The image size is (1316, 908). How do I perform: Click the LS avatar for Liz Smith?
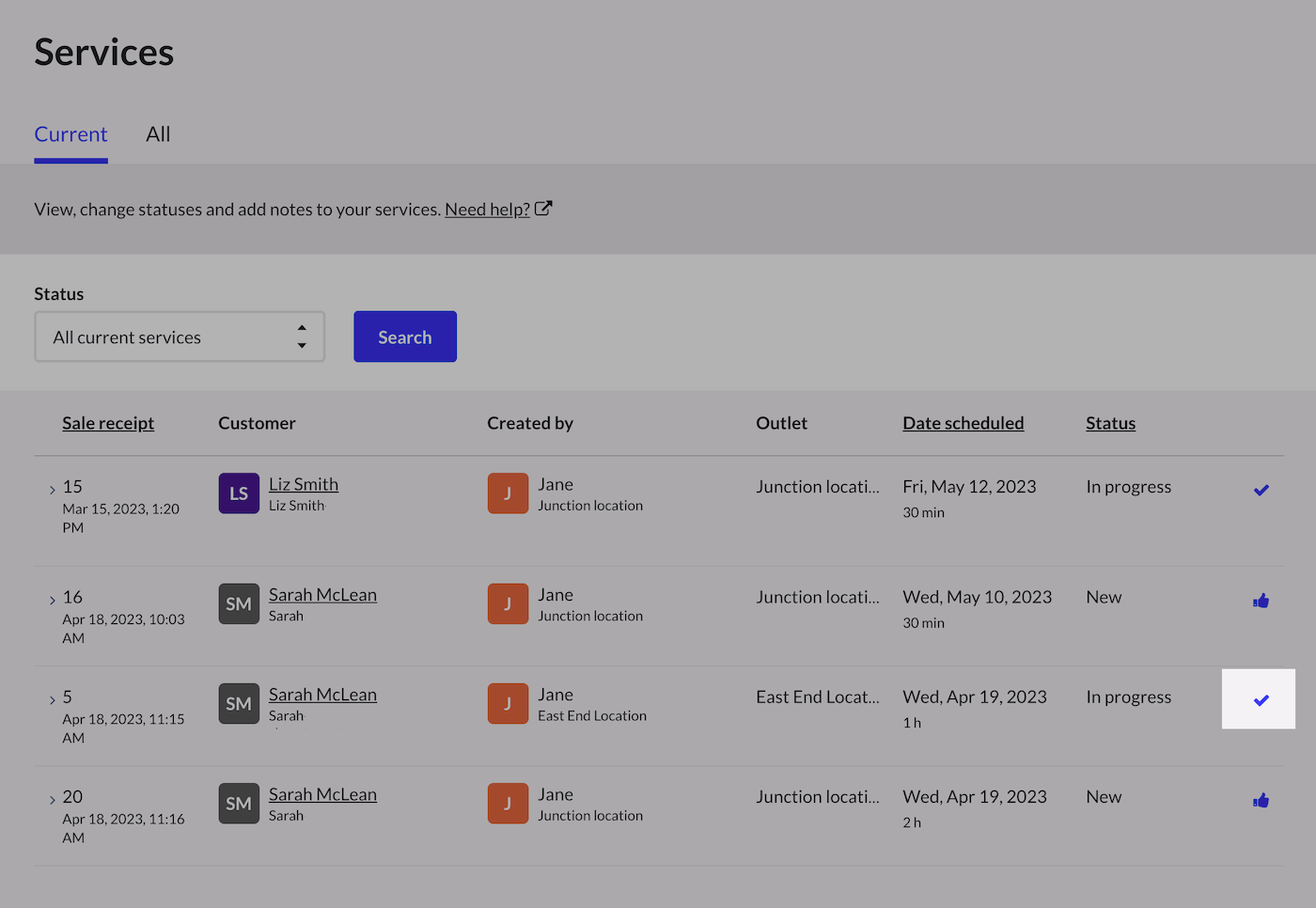click(239, 493)
